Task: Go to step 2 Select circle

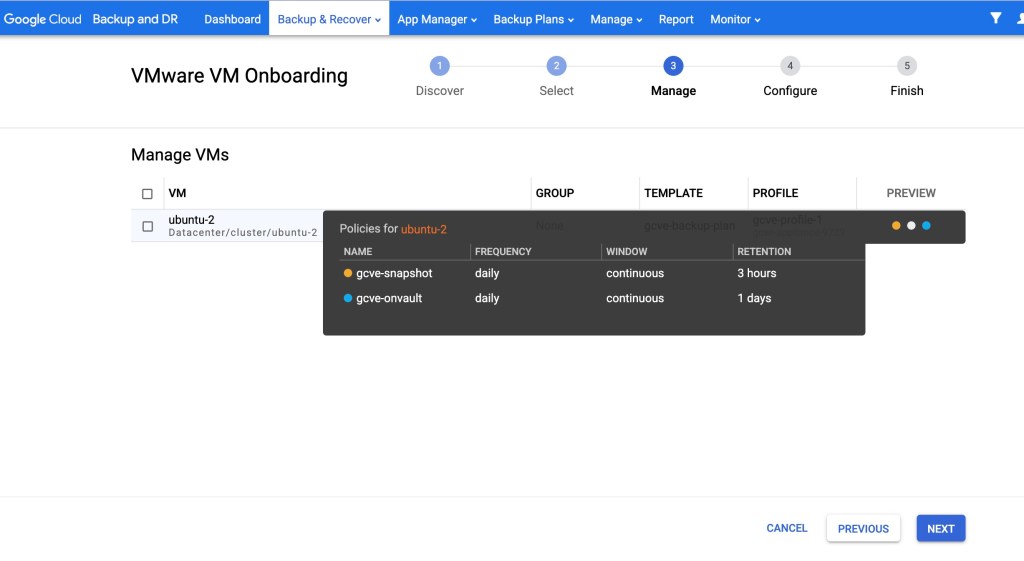Action: (557, 66)
